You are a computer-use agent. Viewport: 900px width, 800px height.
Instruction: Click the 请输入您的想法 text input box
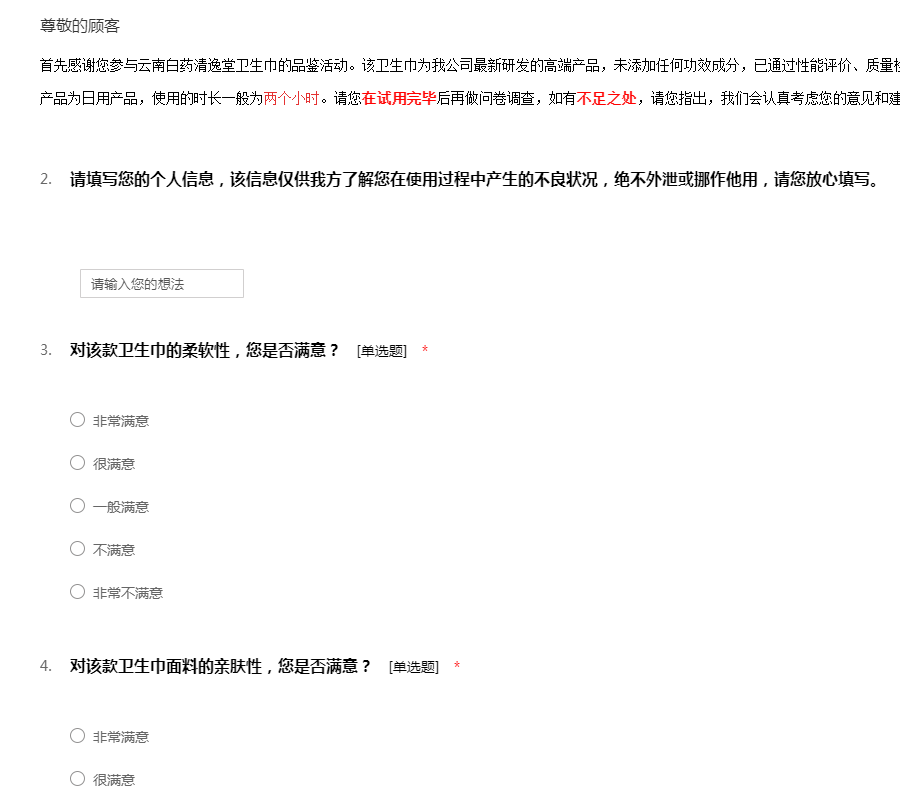click(161, 284)
